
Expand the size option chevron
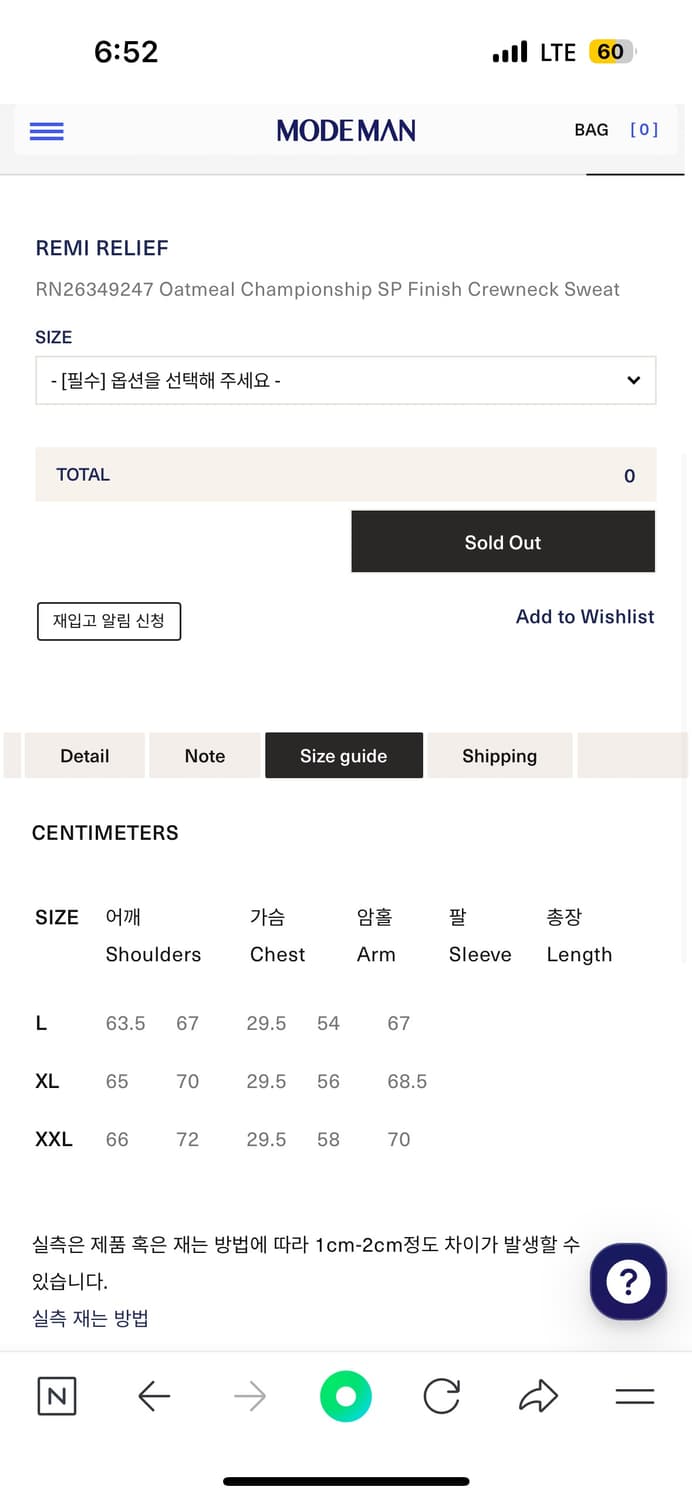click(633, 380)
